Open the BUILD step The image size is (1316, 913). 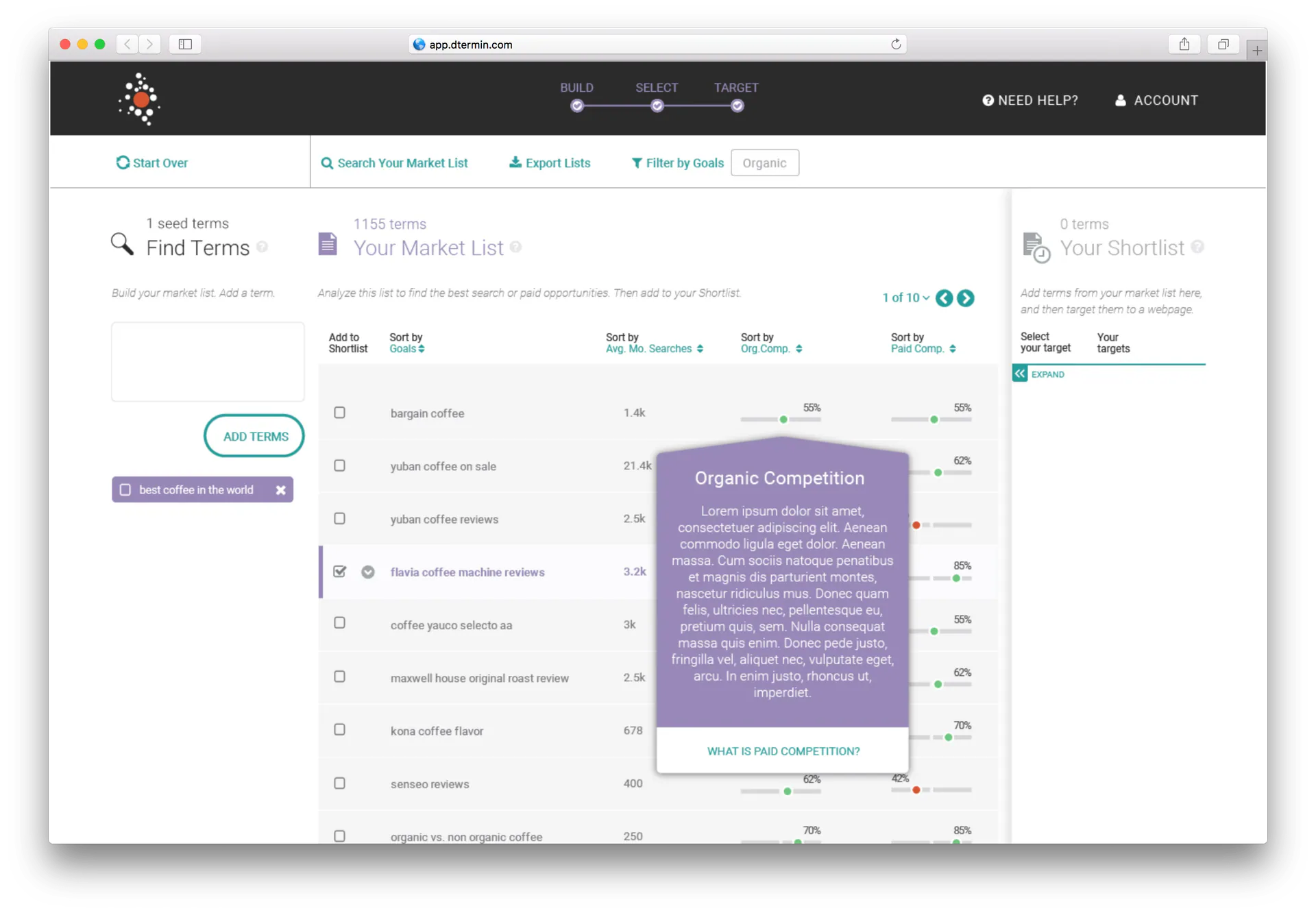point(576,88)
